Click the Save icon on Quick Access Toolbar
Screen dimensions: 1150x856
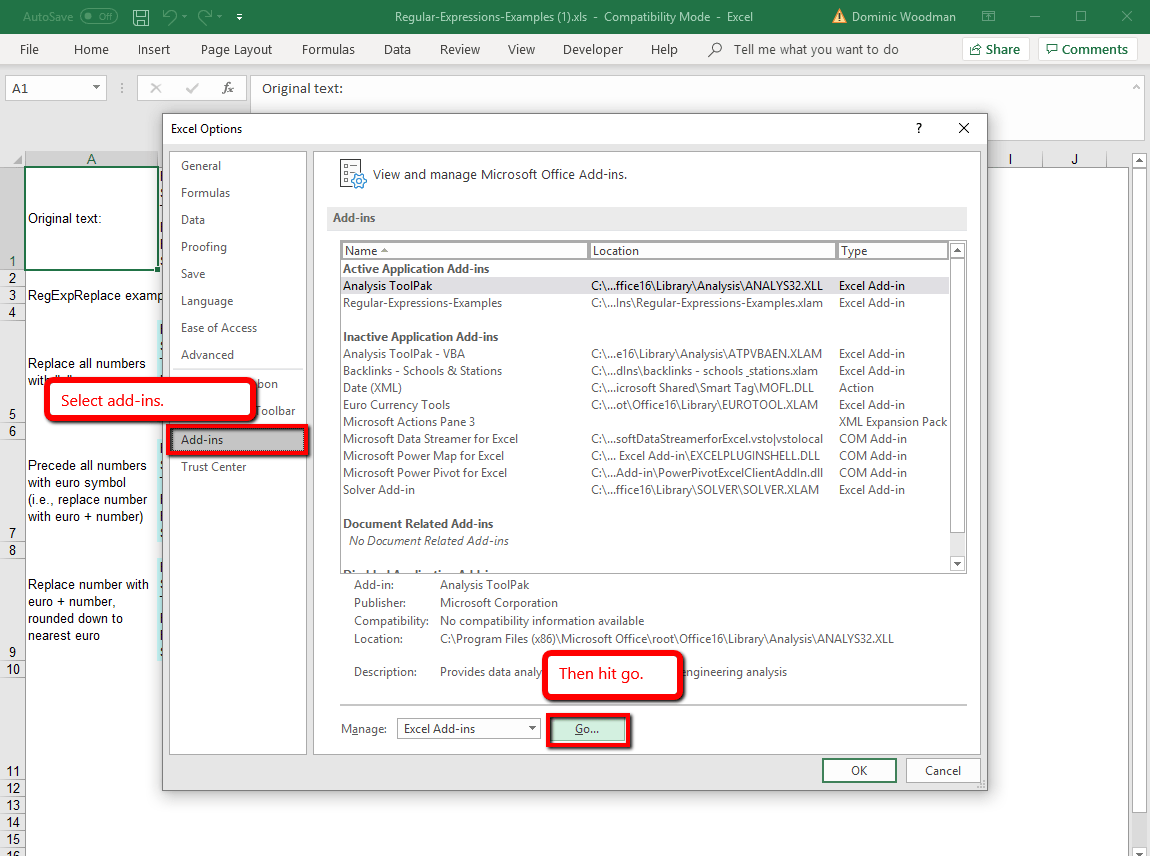tap(140, 17)
